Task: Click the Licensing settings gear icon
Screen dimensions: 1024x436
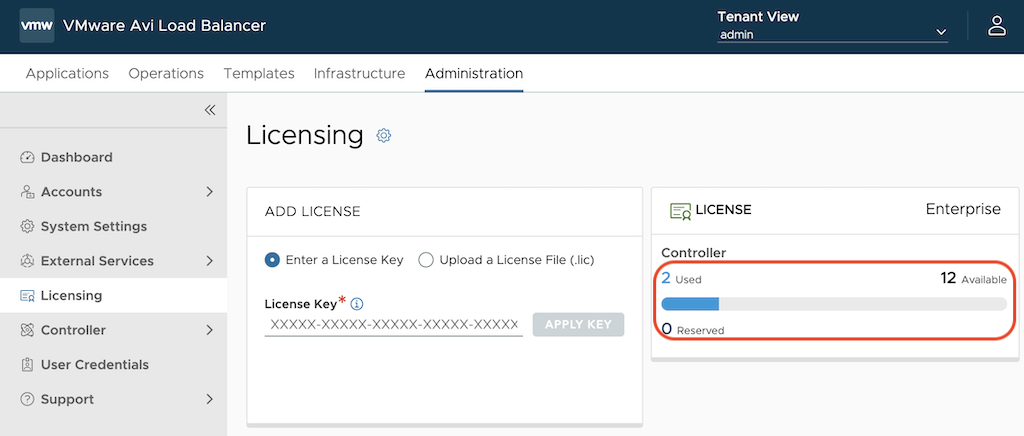Action: [384, 136]
